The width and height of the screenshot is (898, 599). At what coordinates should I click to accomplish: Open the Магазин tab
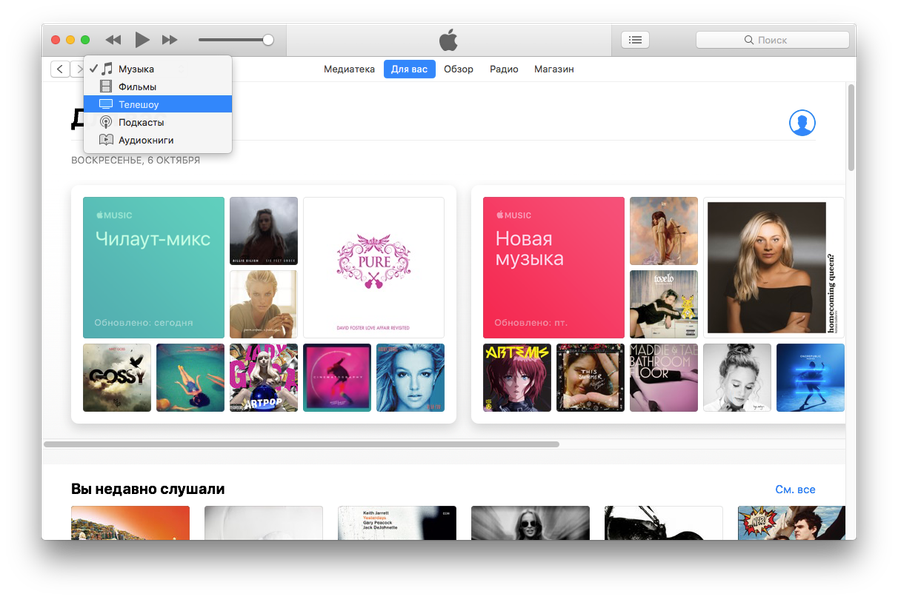[x=554, y=69]
